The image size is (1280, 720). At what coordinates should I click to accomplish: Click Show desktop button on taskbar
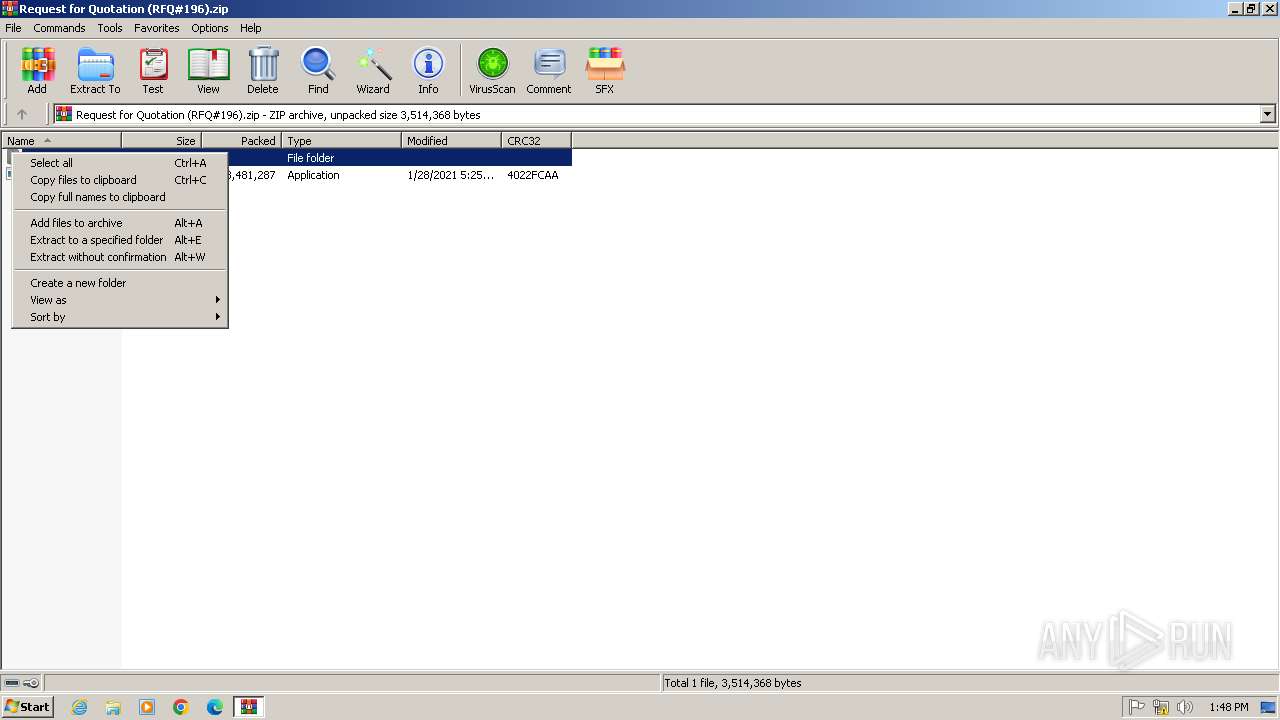tap(1269, 707)
